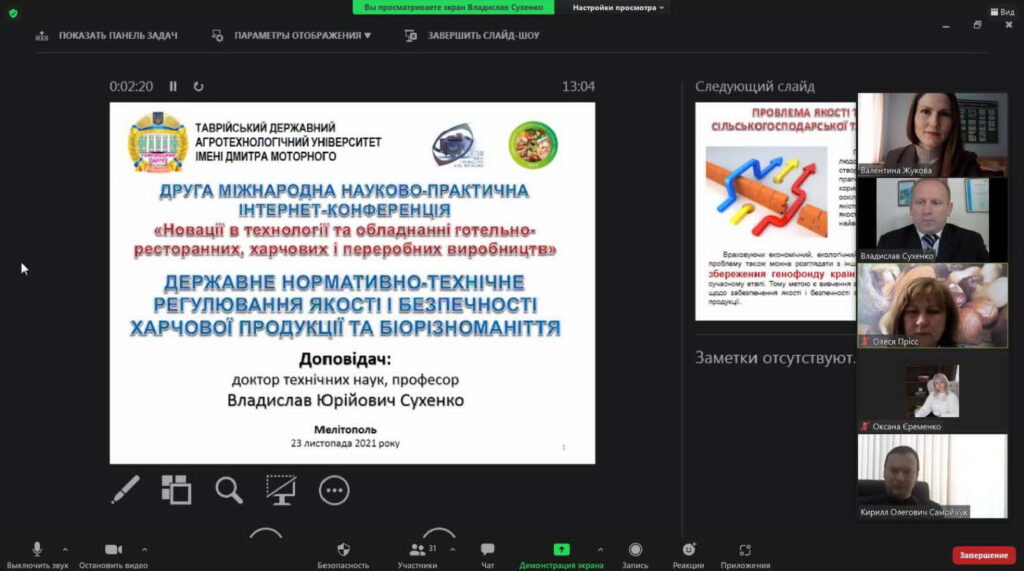The width and height of the screenshot is (1024, 571).
Task: Expand share screen options arrow
Action: (600, 549)
